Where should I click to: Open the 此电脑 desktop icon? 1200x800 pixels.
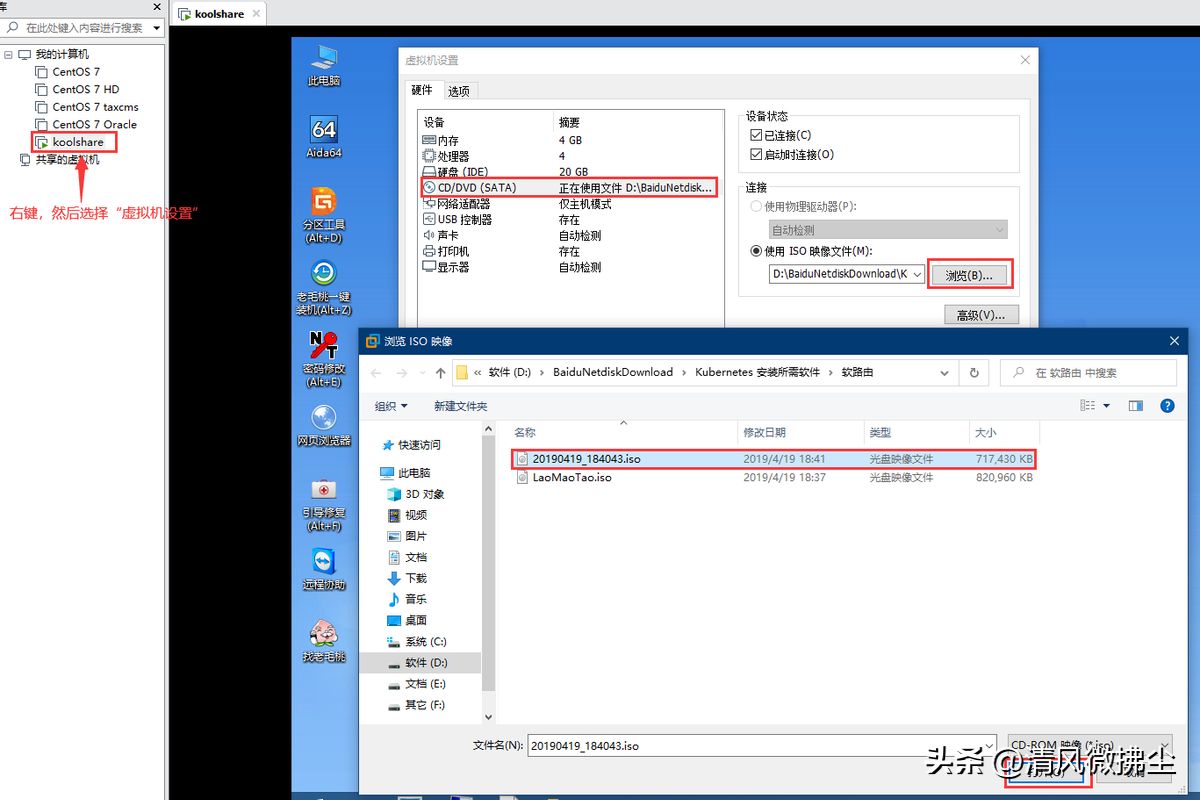(324, 65)
